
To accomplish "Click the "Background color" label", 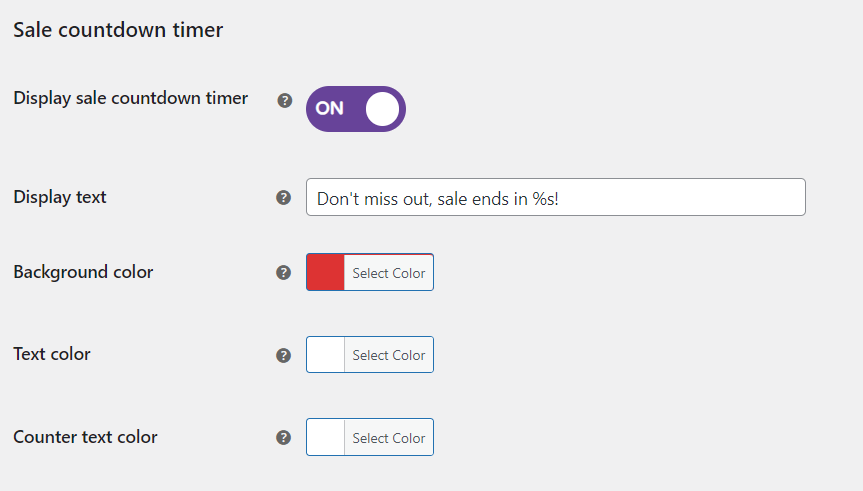I will click(83, 272).
